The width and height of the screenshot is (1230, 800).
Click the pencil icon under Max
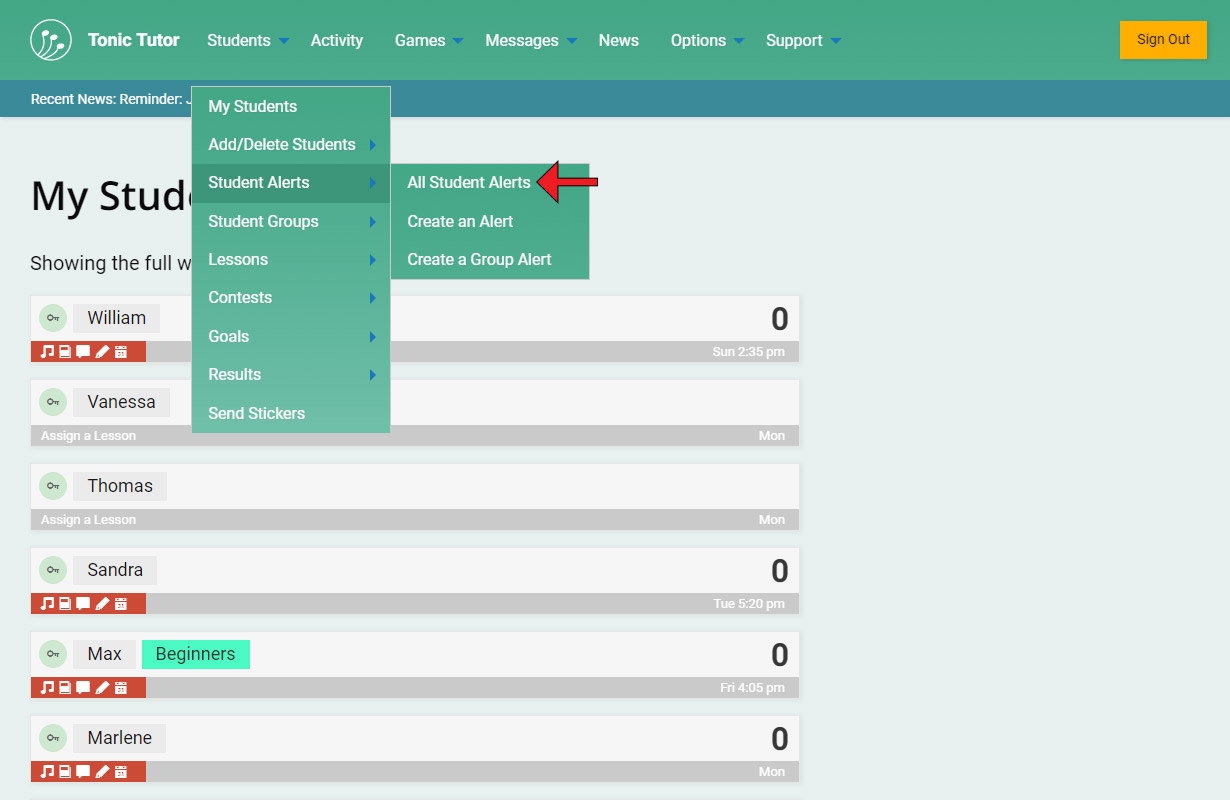(102, 688)
